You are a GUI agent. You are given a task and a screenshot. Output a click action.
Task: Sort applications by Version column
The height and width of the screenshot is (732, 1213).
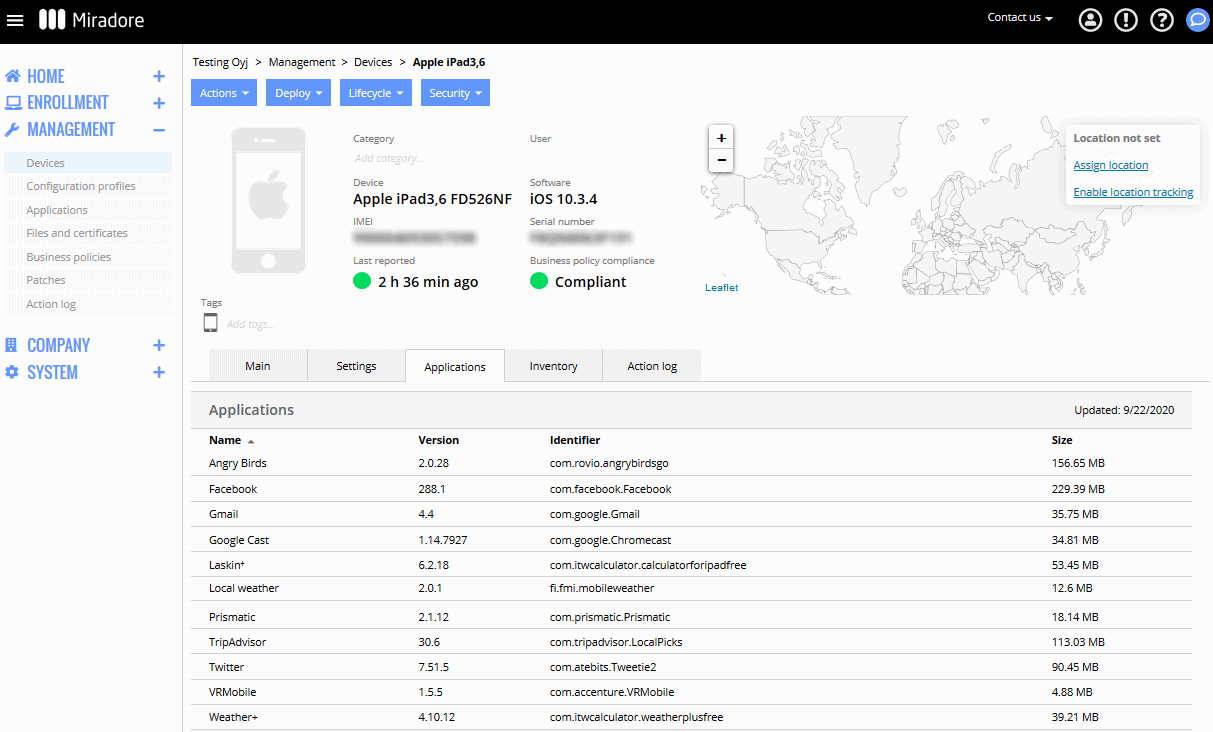439,440
